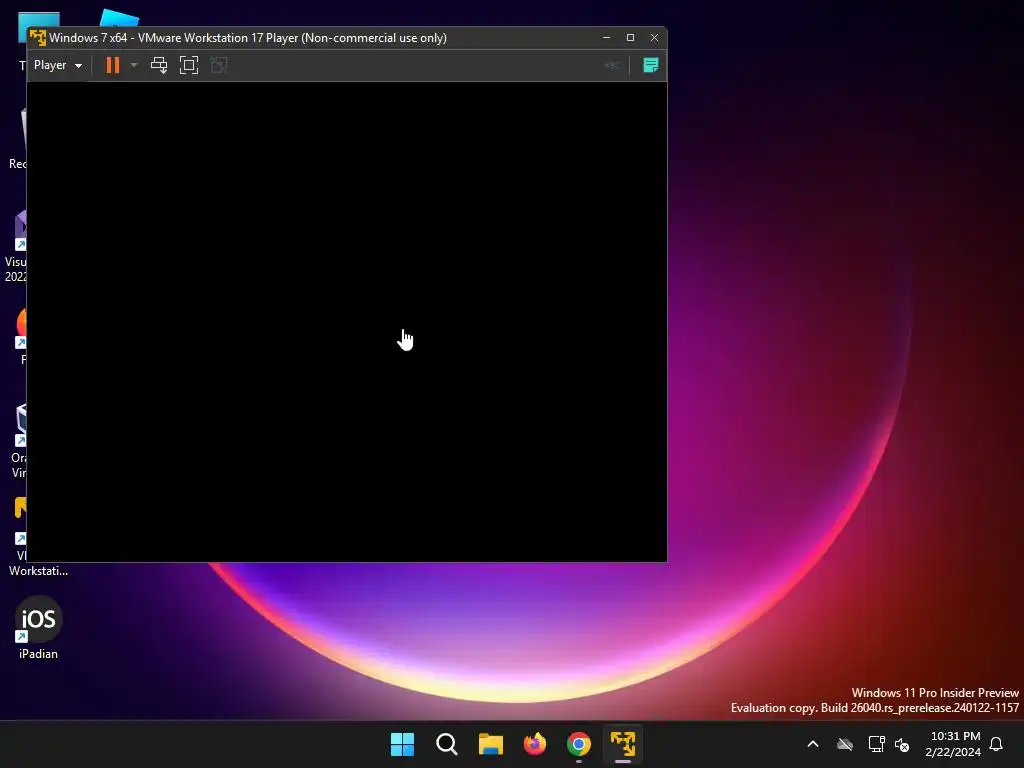The image size is (1024, 768).
Task: Enter full screen mode in VMware
Action: tap(189, 65)
